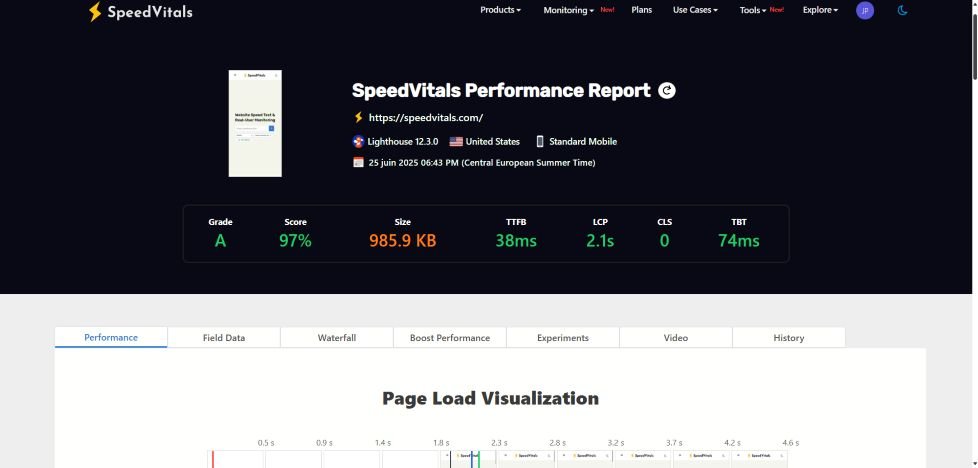The image size is (978, 468).
Task: Click the 985.9 KB size value
Action: (402, 240)
